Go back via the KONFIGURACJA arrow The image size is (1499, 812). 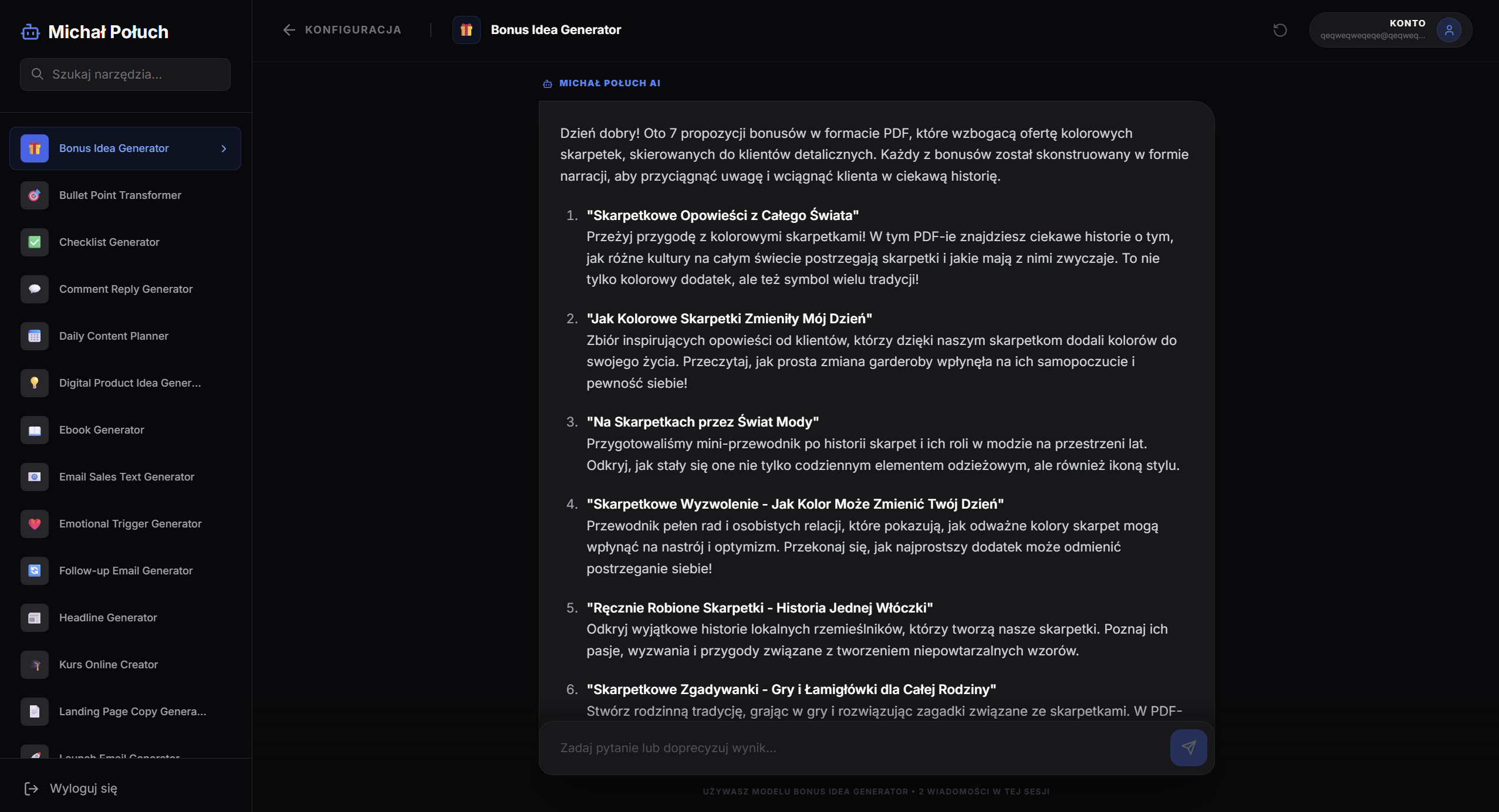[289, 30]
